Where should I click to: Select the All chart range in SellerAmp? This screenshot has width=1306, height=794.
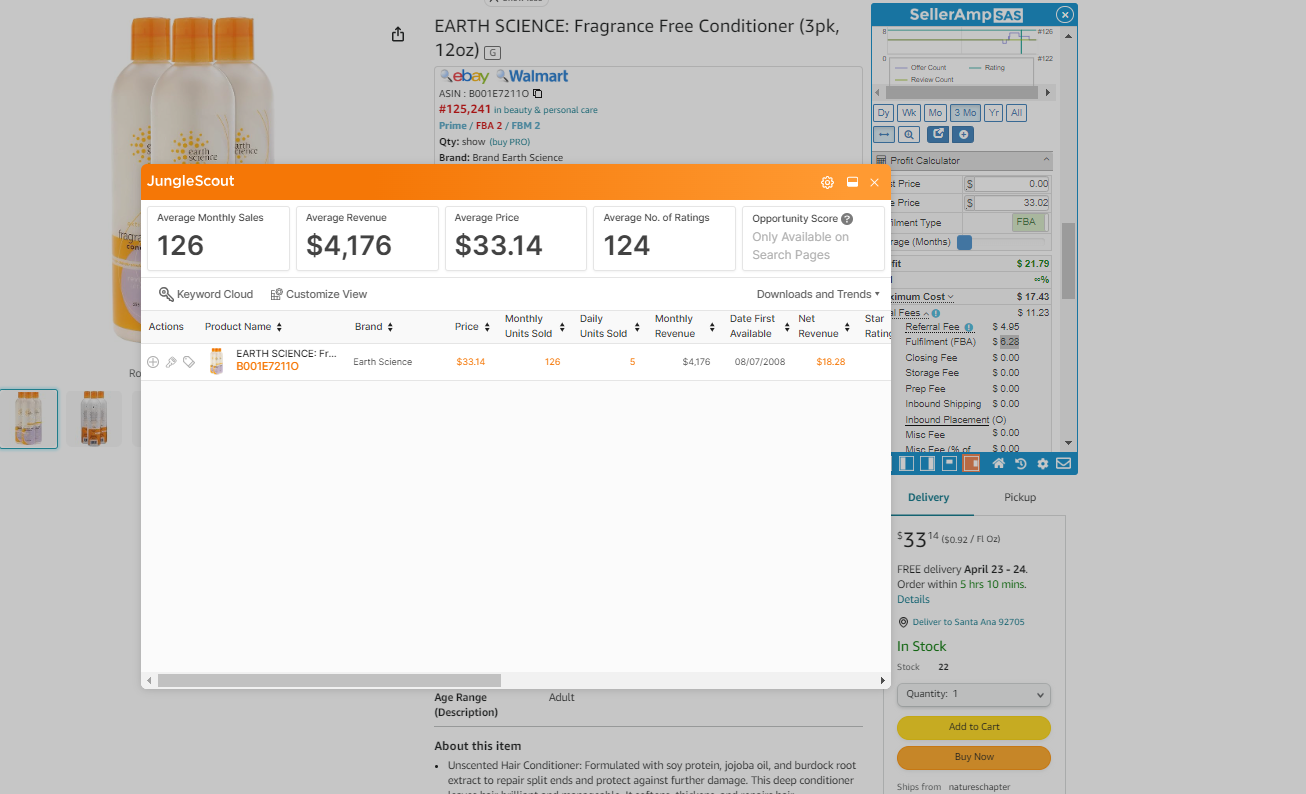(x=1016, y=113)
